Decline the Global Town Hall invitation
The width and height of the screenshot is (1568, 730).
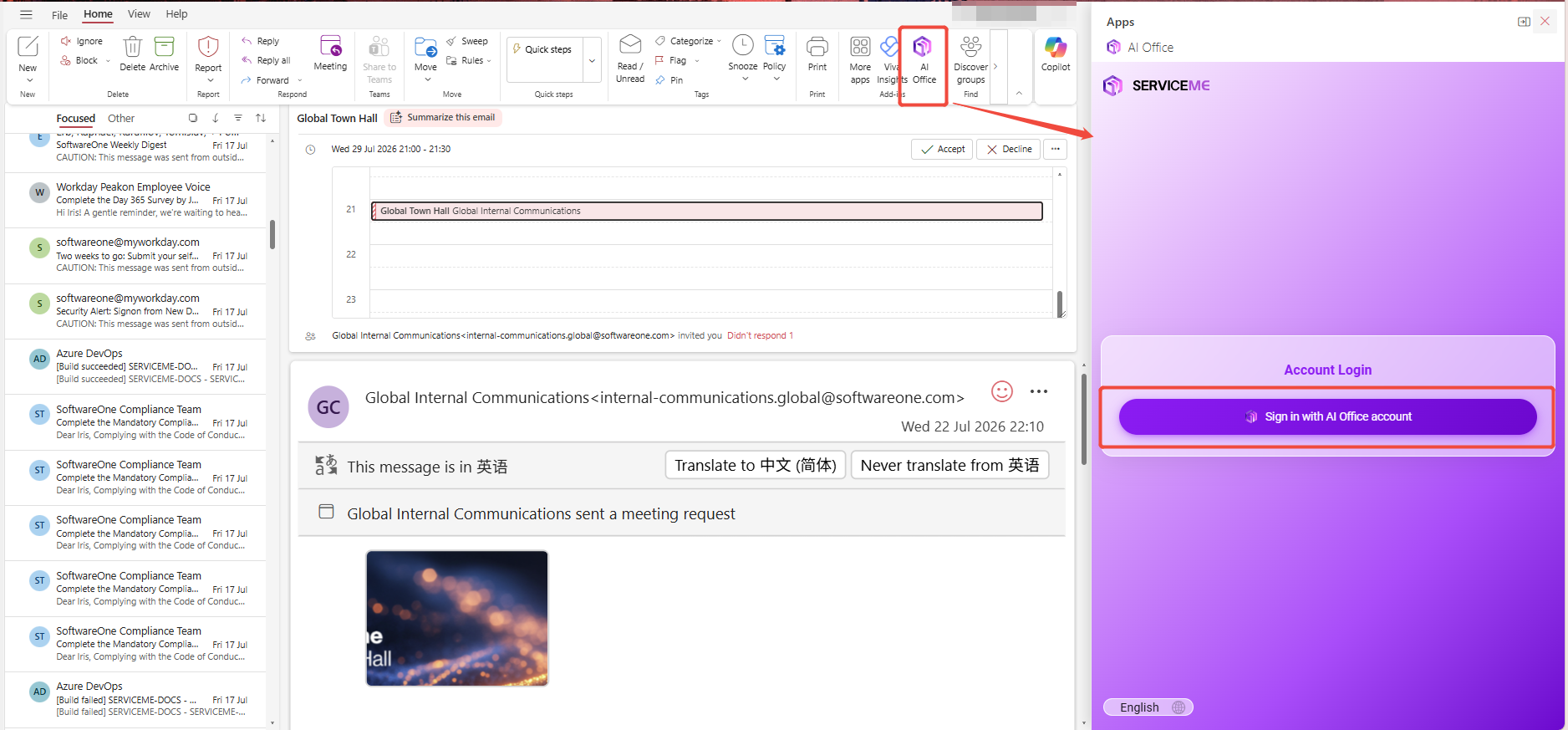pos(1008,149)
